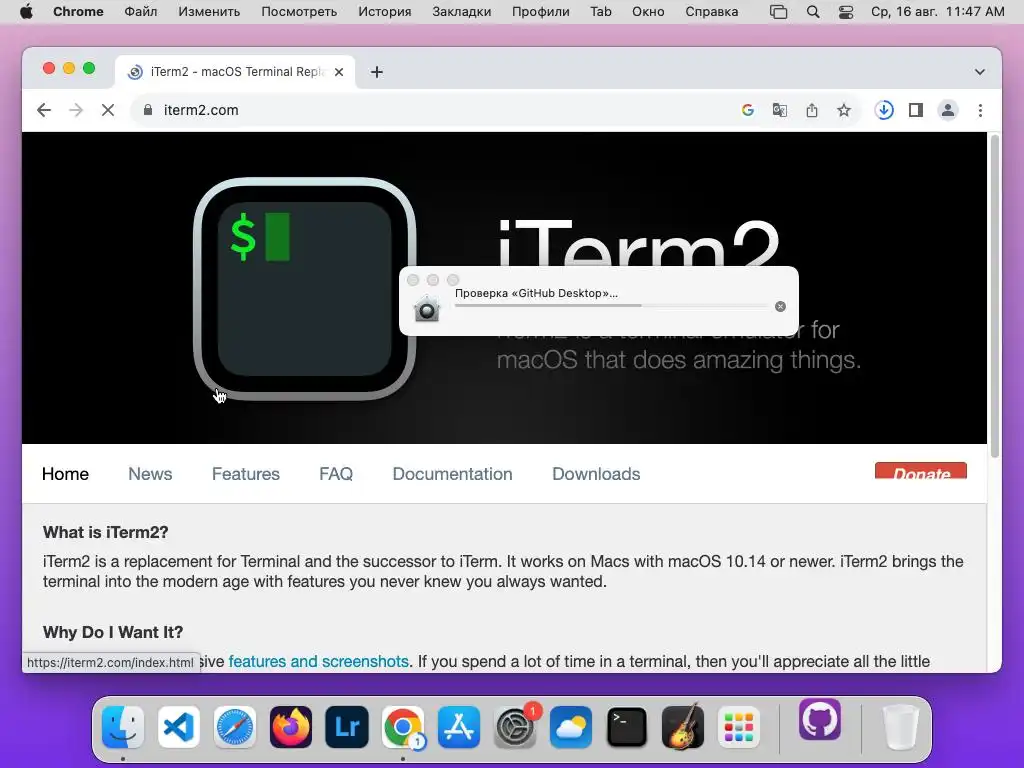Image resolution: width=1024 pixels, height=768 pixels.
Task: Stop page loading with X button
Action: (108, 110)
